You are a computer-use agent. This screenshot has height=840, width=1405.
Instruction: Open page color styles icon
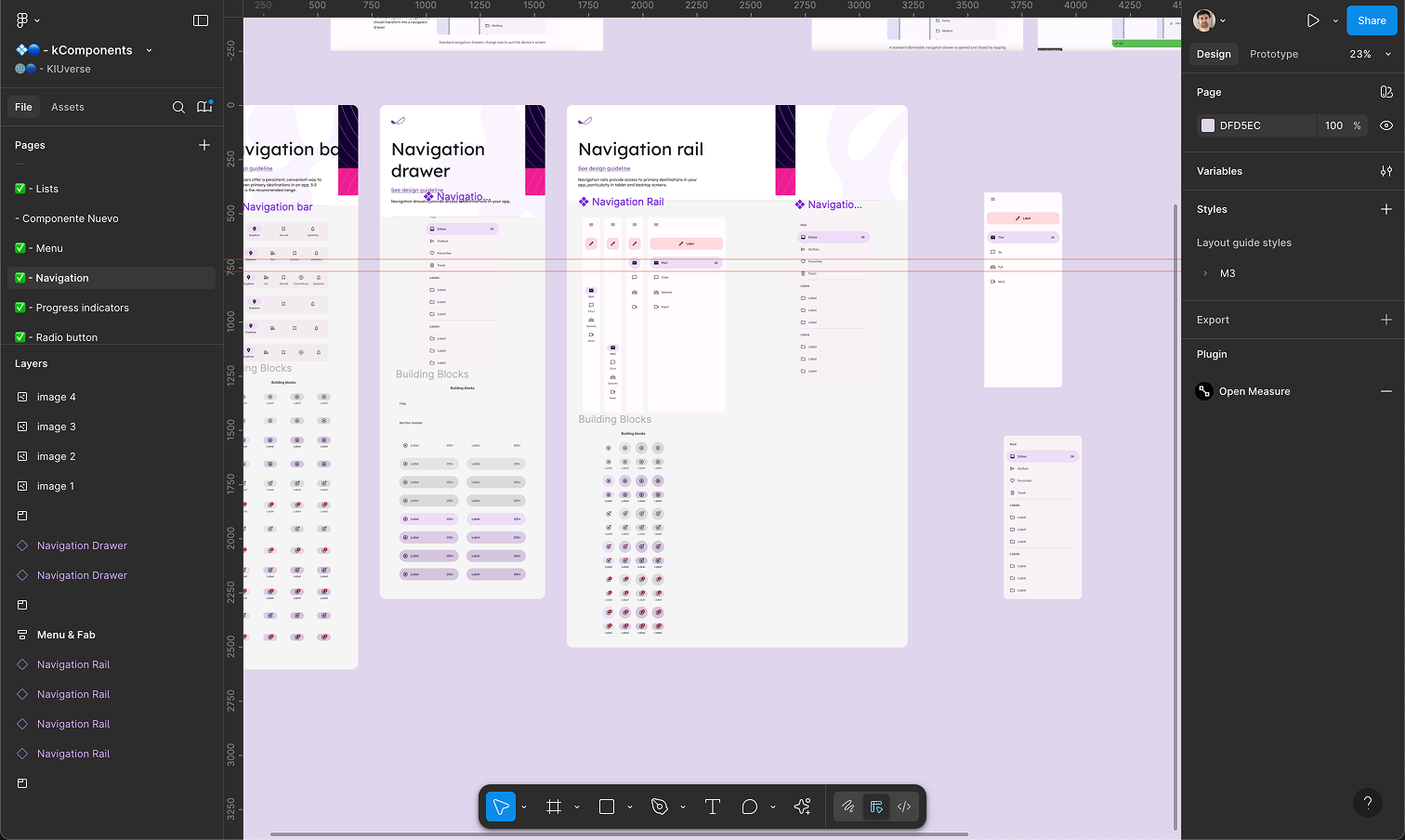[1386, 92]
